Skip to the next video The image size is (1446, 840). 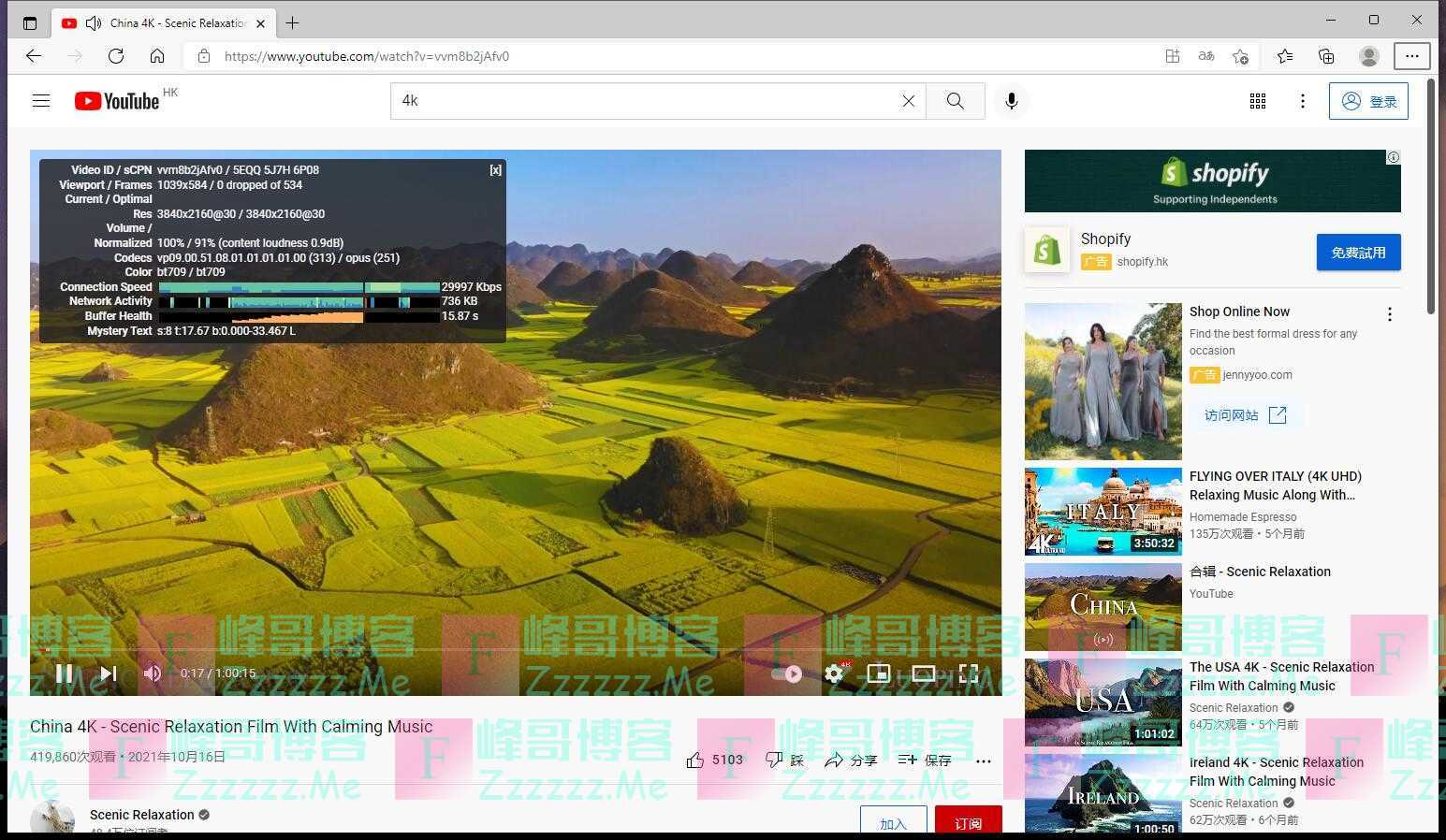(x=109, y=673)
